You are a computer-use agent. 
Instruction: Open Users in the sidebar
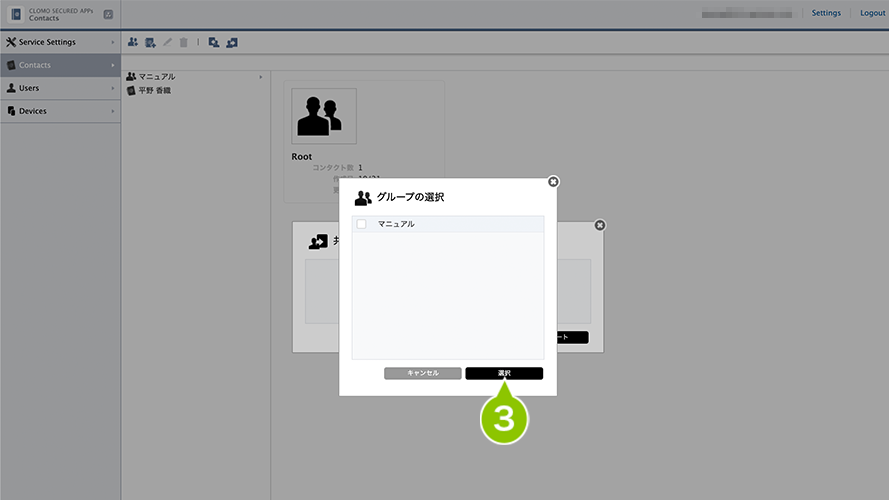tap(60, 88)
